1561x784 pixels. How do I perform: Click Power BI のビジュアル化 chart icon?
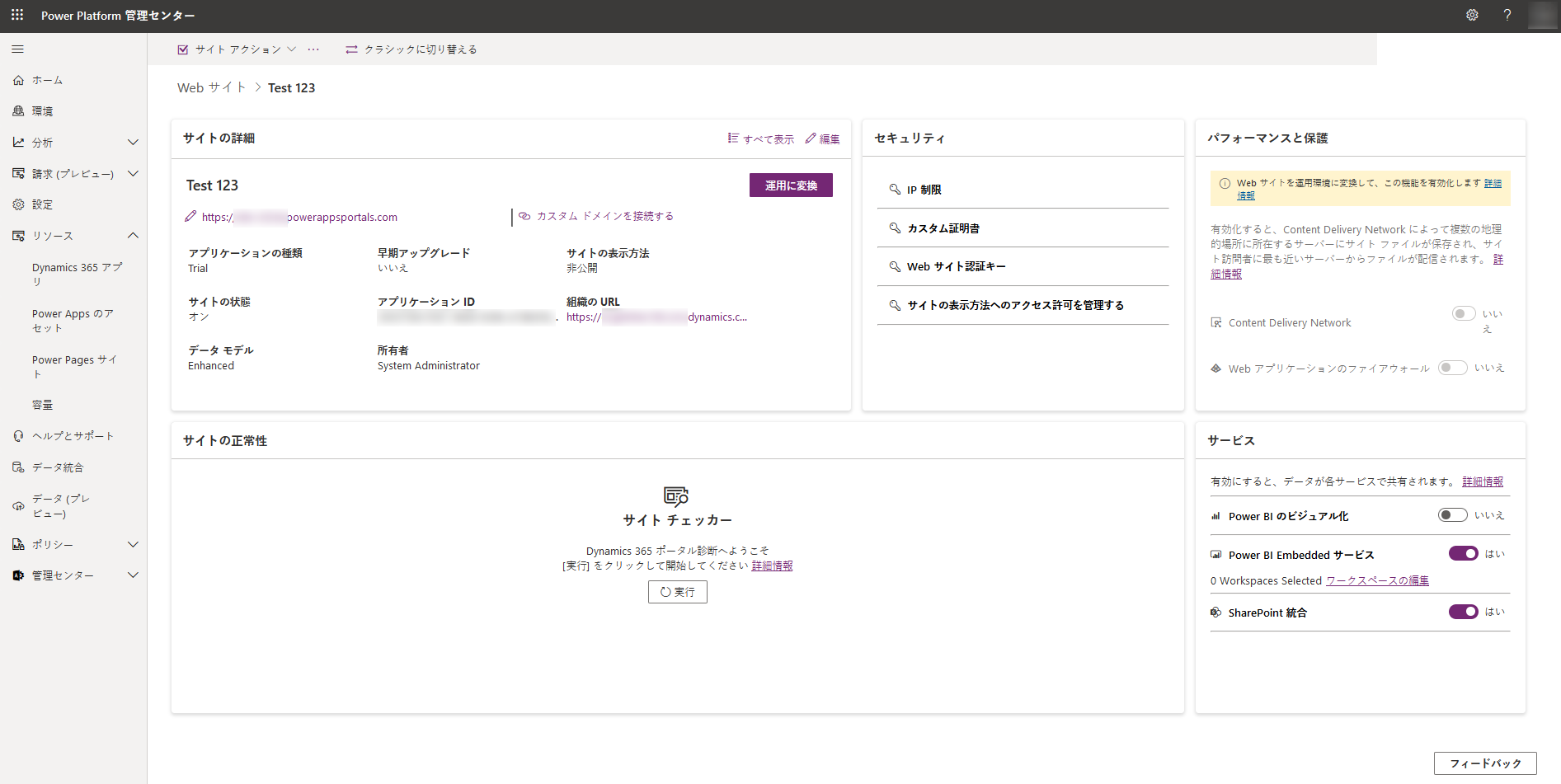tap(1215, 516)
